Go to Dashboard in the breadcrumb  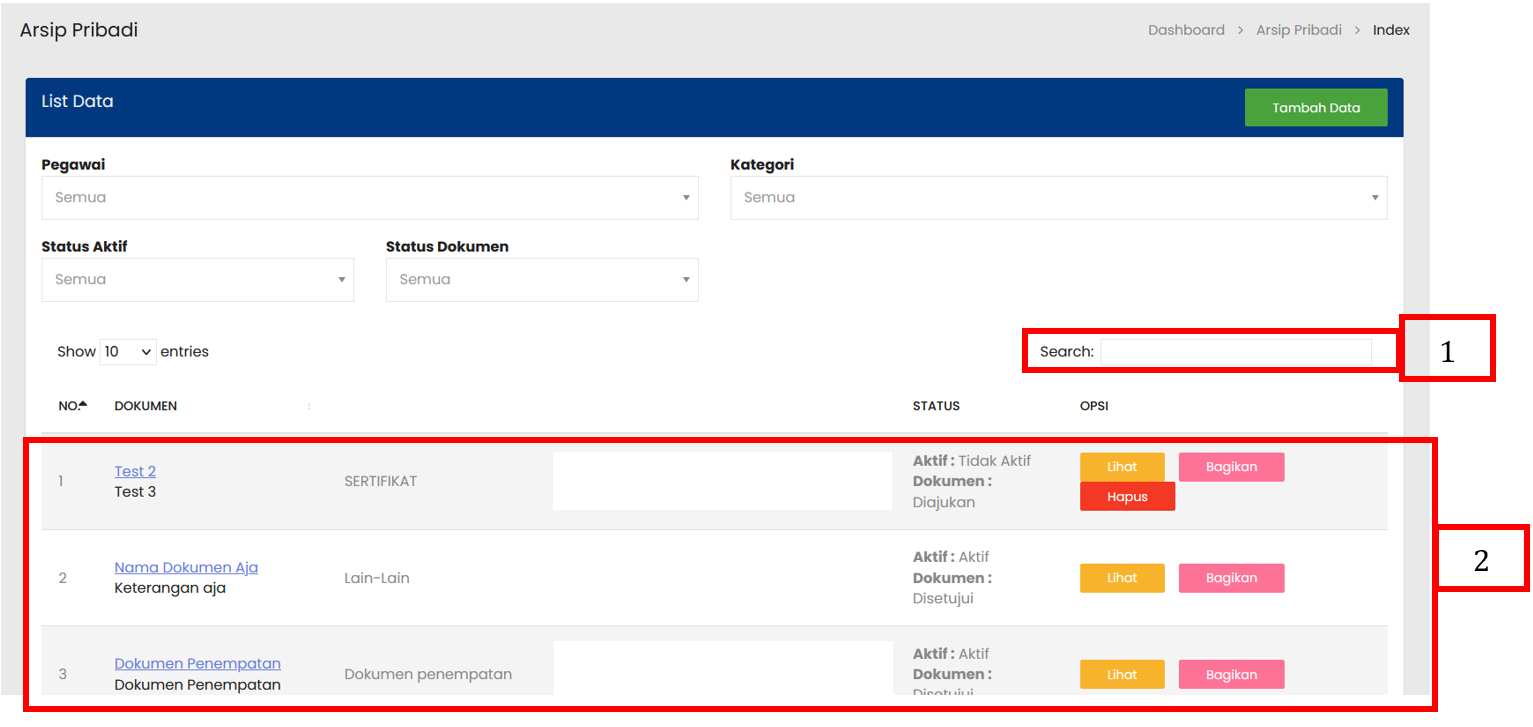tap(1186, 30)
